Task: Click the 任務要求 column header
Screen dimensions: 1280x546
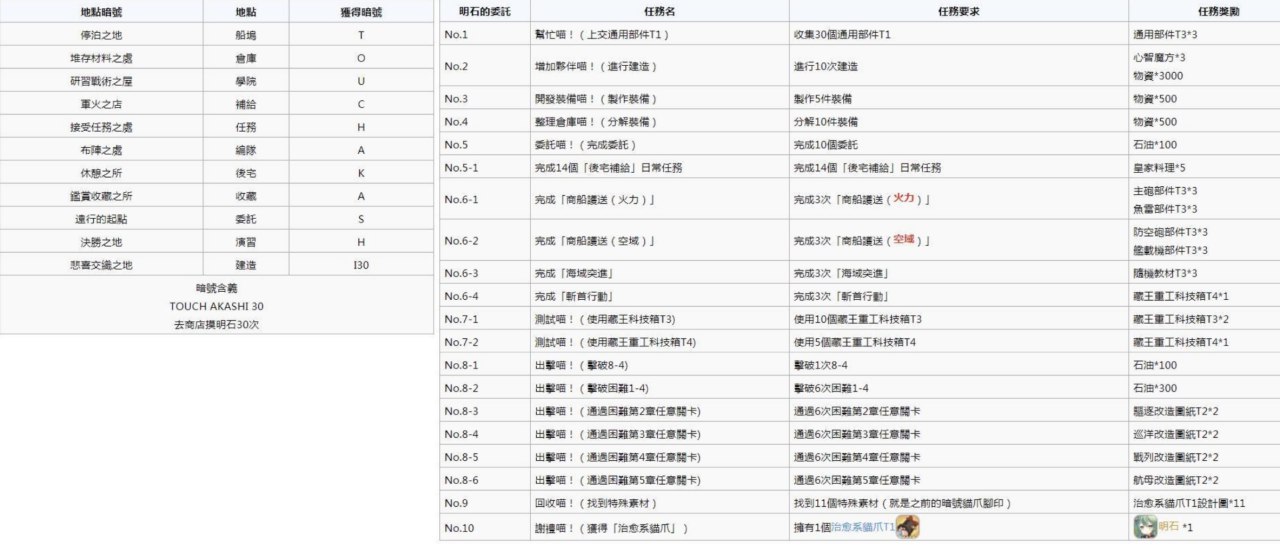Action: [958, 12]
